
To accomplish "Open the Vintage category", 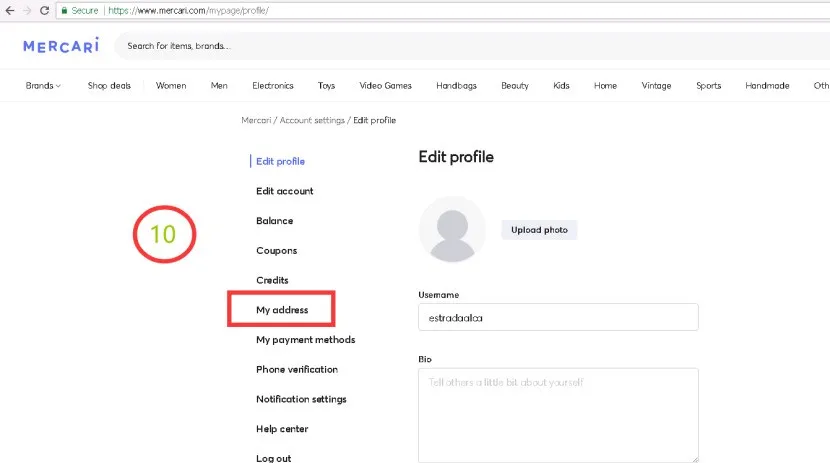I will tap(656, 86).
